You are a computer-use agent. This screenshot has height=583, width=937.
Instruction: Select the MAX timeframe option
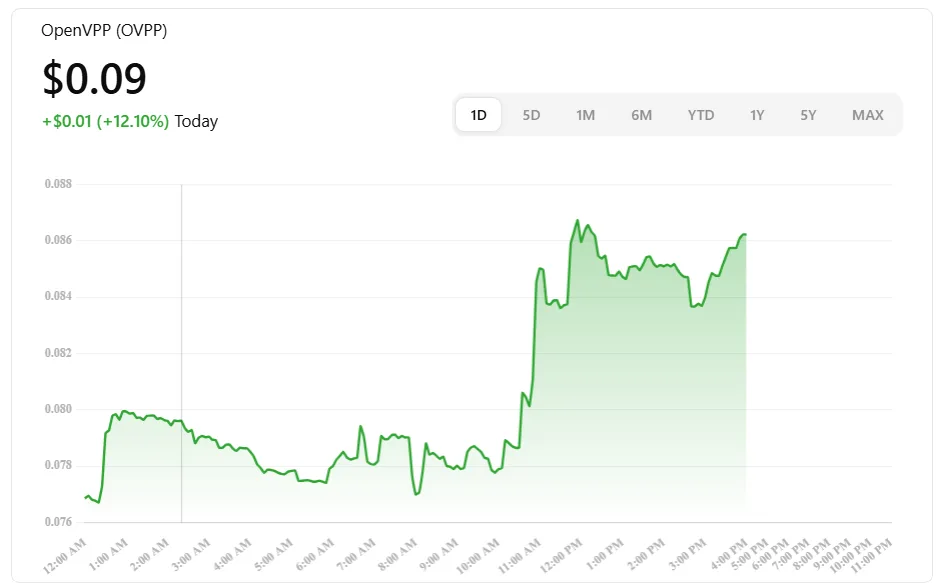tap(867, 114)
